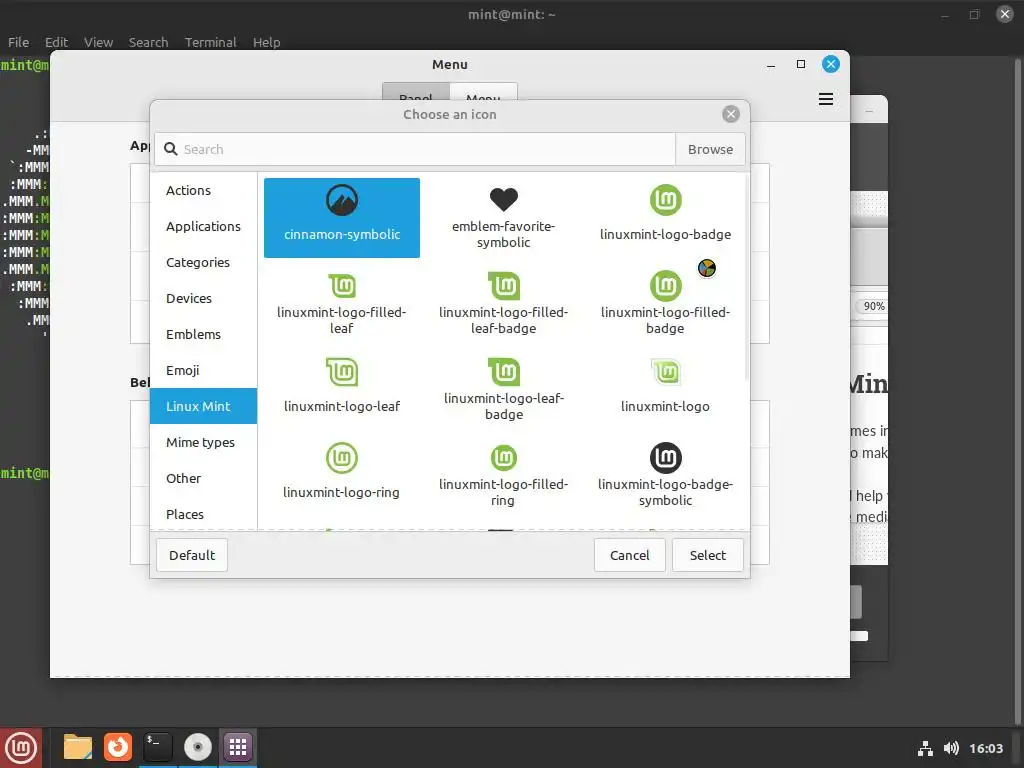Image resolution: width=1024 pixels, height=768 pixels.
Task: Open the terminal Search menu
Action: click(x=148, y=42)
